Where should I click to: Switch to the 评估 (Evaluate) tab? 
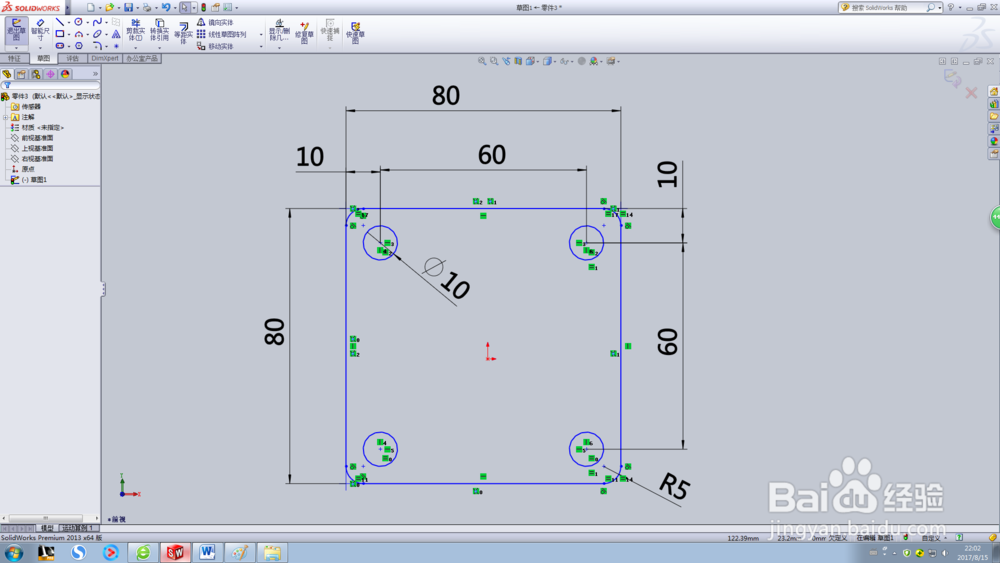coord(73,58)
